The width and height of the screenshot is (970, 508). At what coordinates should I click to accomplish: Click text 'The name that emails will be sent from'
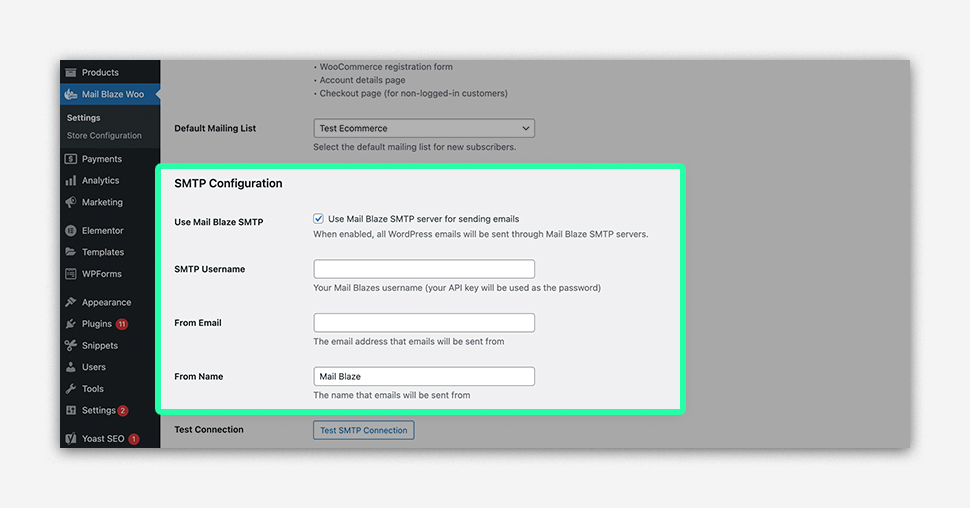point(392,395)
